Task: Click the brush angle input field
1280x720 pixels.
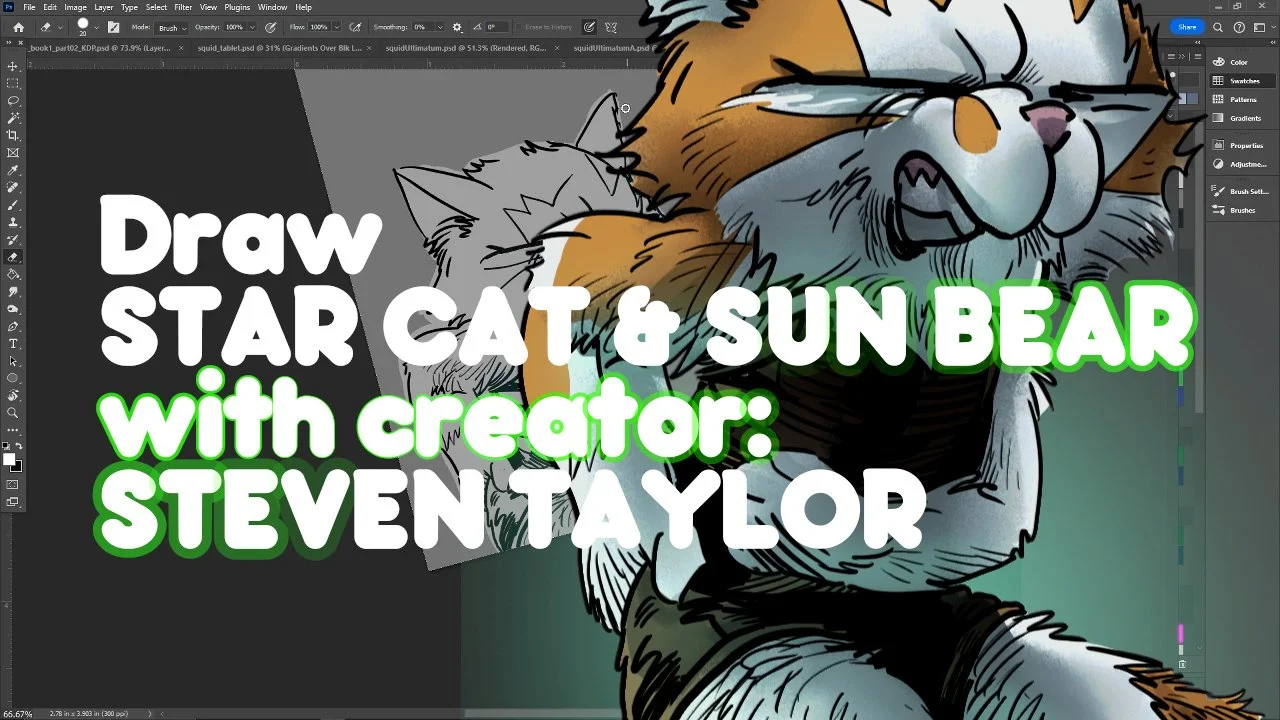Action: coord(495,27)
